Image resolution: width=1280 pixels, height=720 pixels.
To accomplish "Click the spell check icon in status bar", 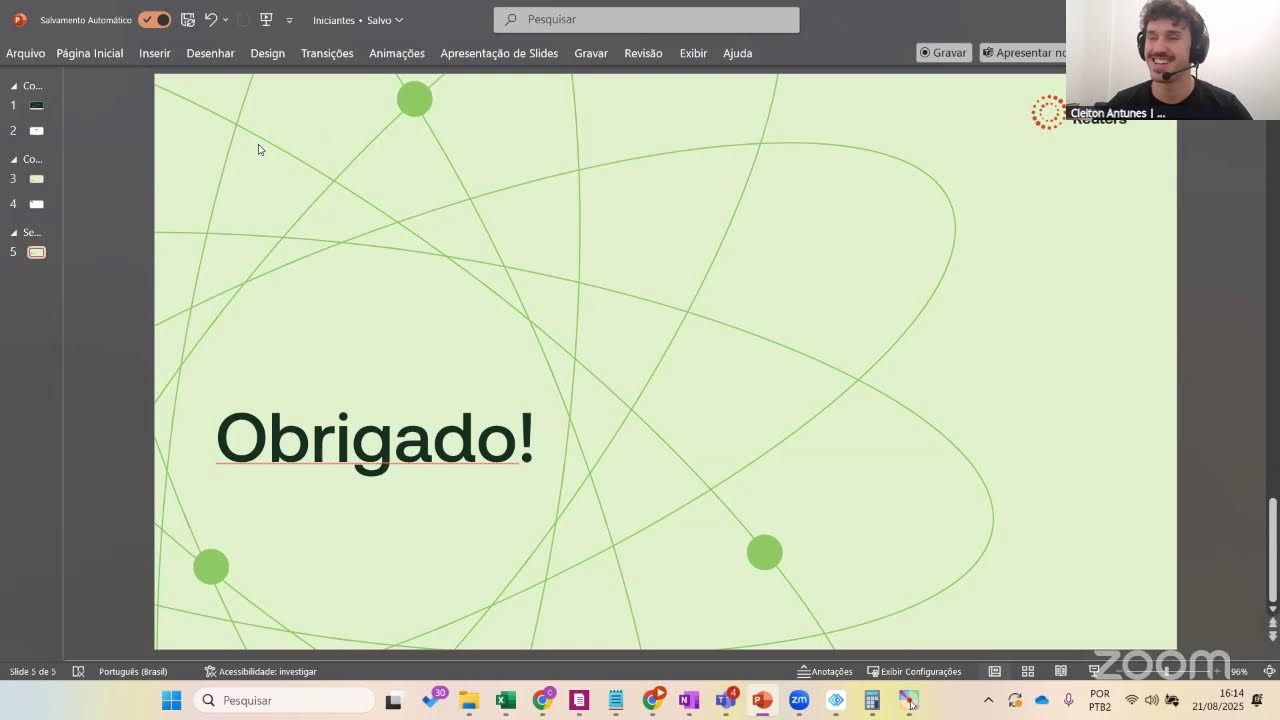I will [79, 672].
